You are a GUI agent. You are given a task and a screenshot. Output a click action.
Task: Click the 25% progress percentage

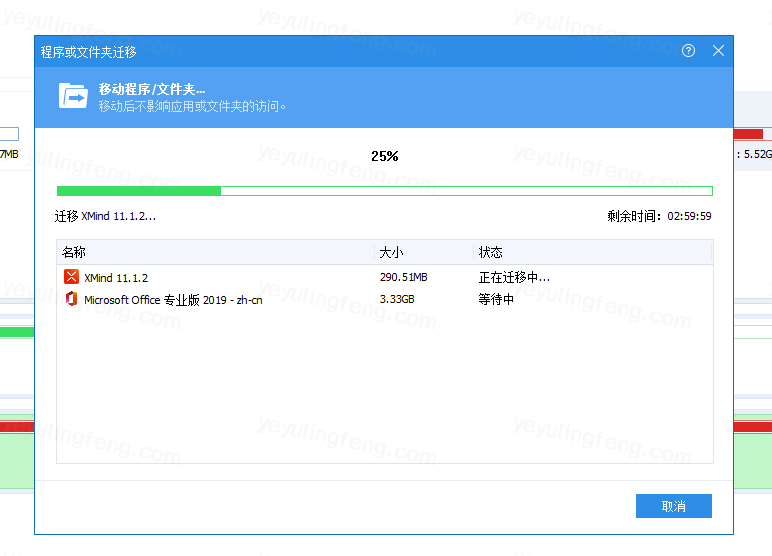385,156
